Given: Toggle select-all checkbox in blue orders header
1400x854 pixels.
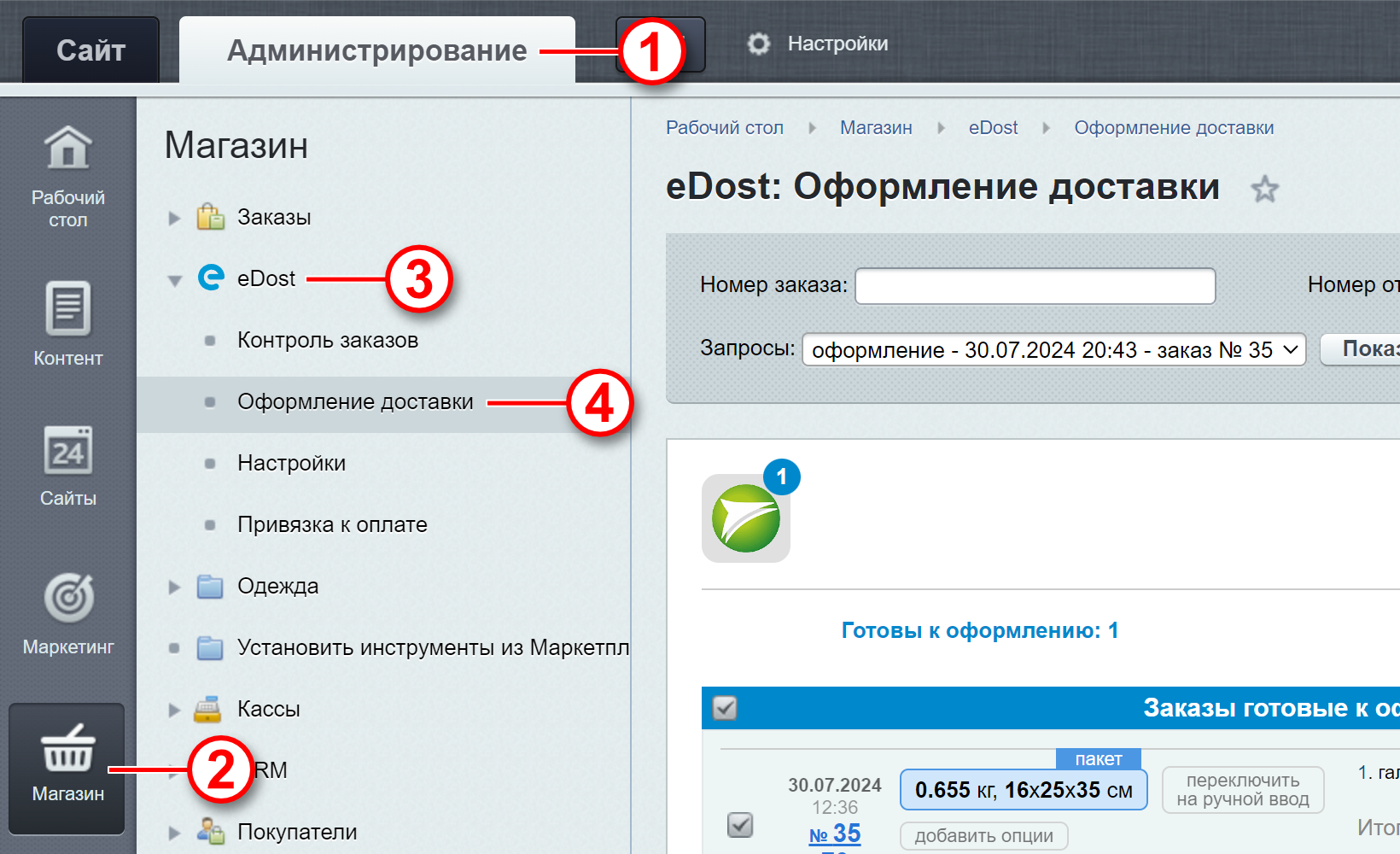Looking at the screenshot, I should (725, 708).
